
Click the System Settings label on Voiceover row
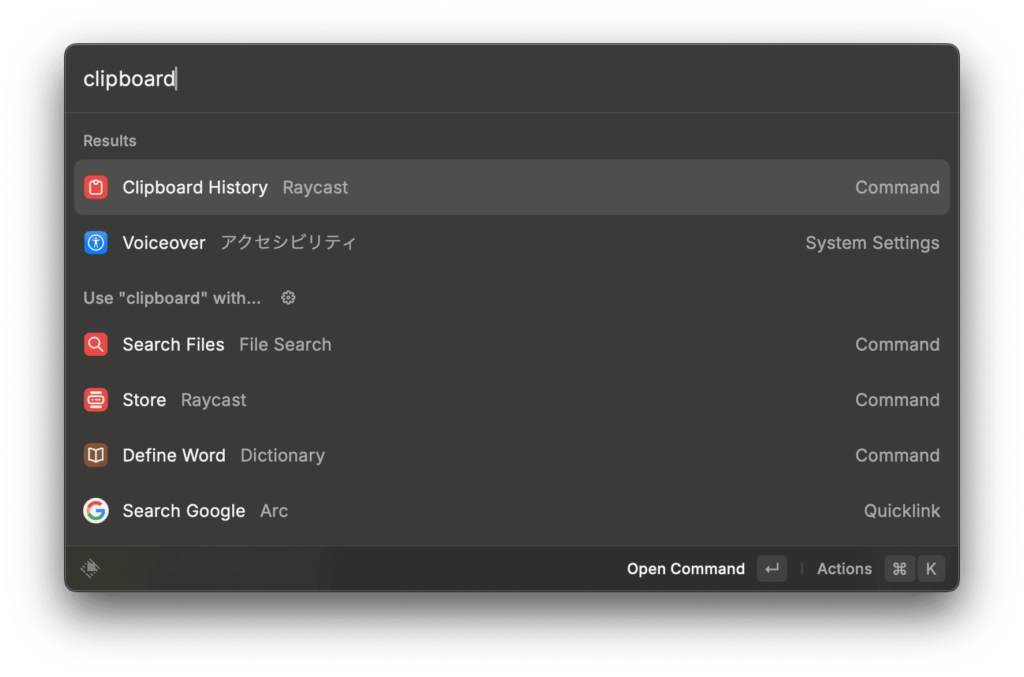(x=872, y=243)
